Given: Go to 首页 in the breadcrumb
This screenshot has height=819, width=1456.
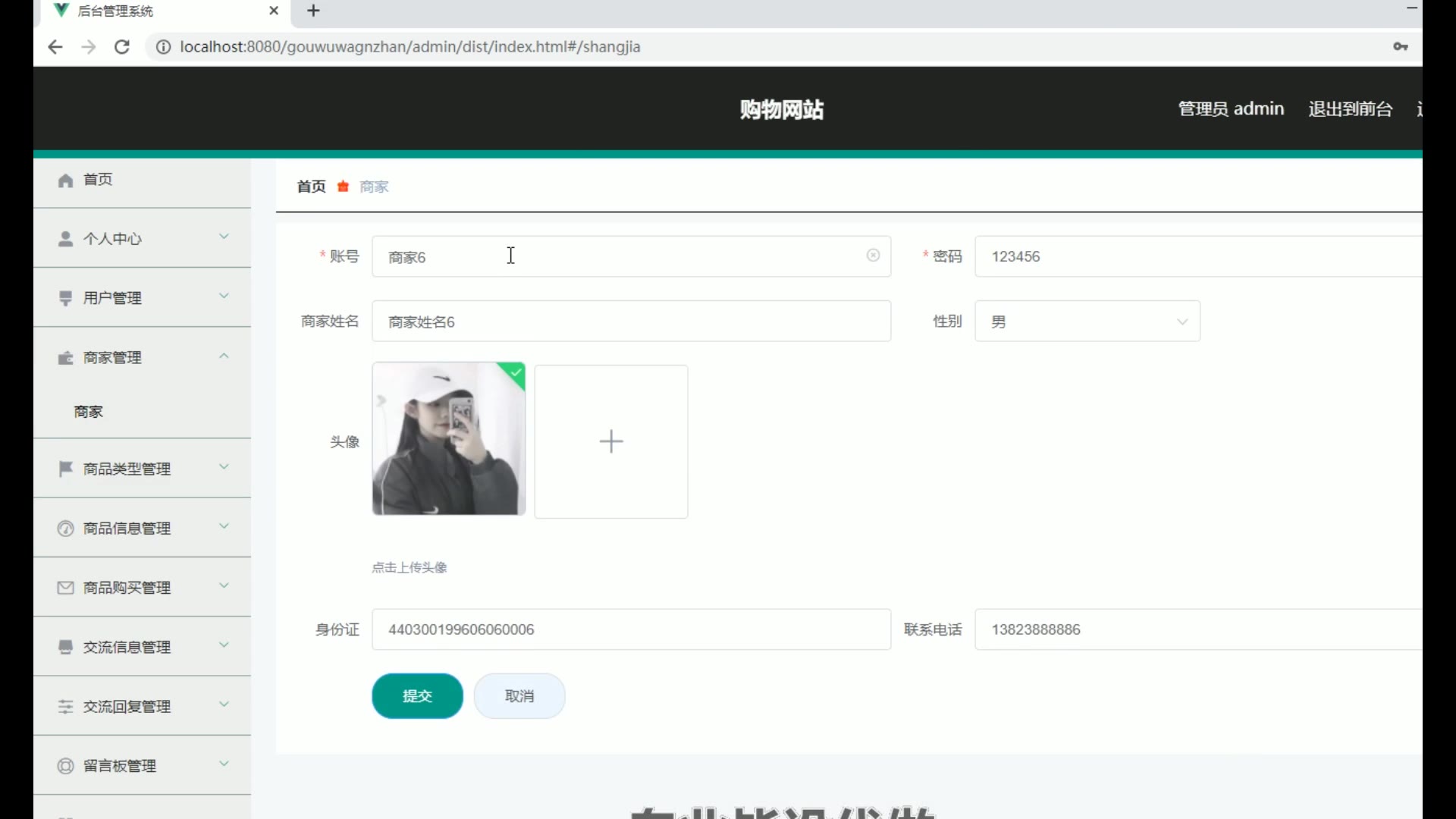Looking at the screenshot, I should point(311,187).
